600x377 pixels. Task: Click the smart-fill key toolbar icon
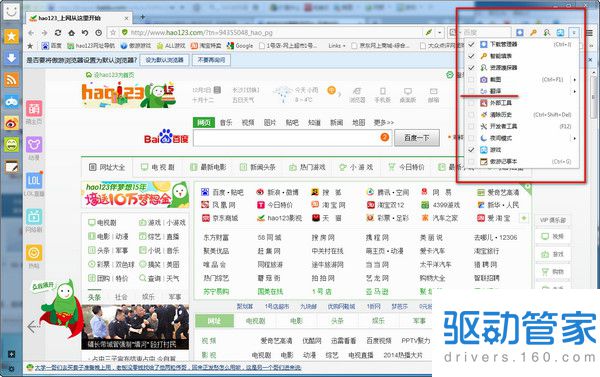click(533, 33)
